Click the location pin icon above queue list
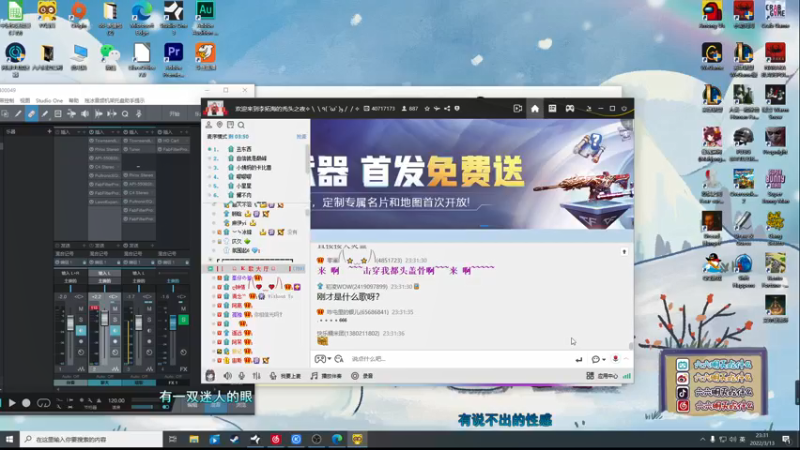Screen dimensions: 800x450 (x=219, y=125)
